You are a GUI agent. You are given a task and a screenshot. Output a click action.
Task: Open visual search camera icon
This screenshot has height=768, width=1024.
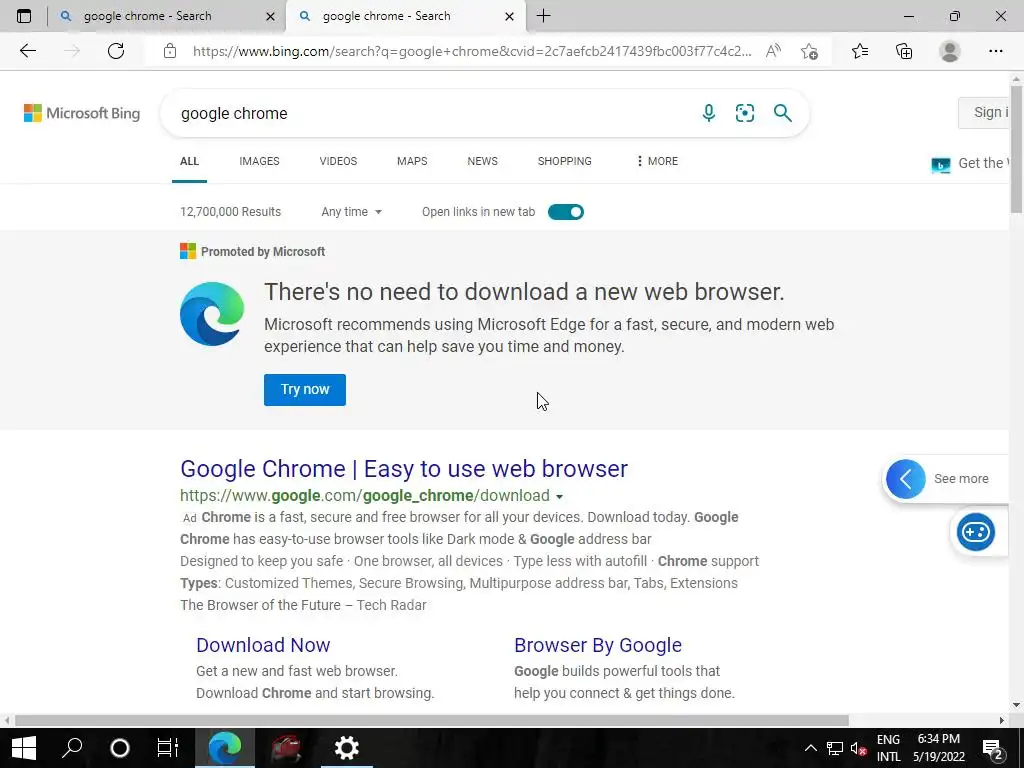pyautogui.click(x=744, y=113)
